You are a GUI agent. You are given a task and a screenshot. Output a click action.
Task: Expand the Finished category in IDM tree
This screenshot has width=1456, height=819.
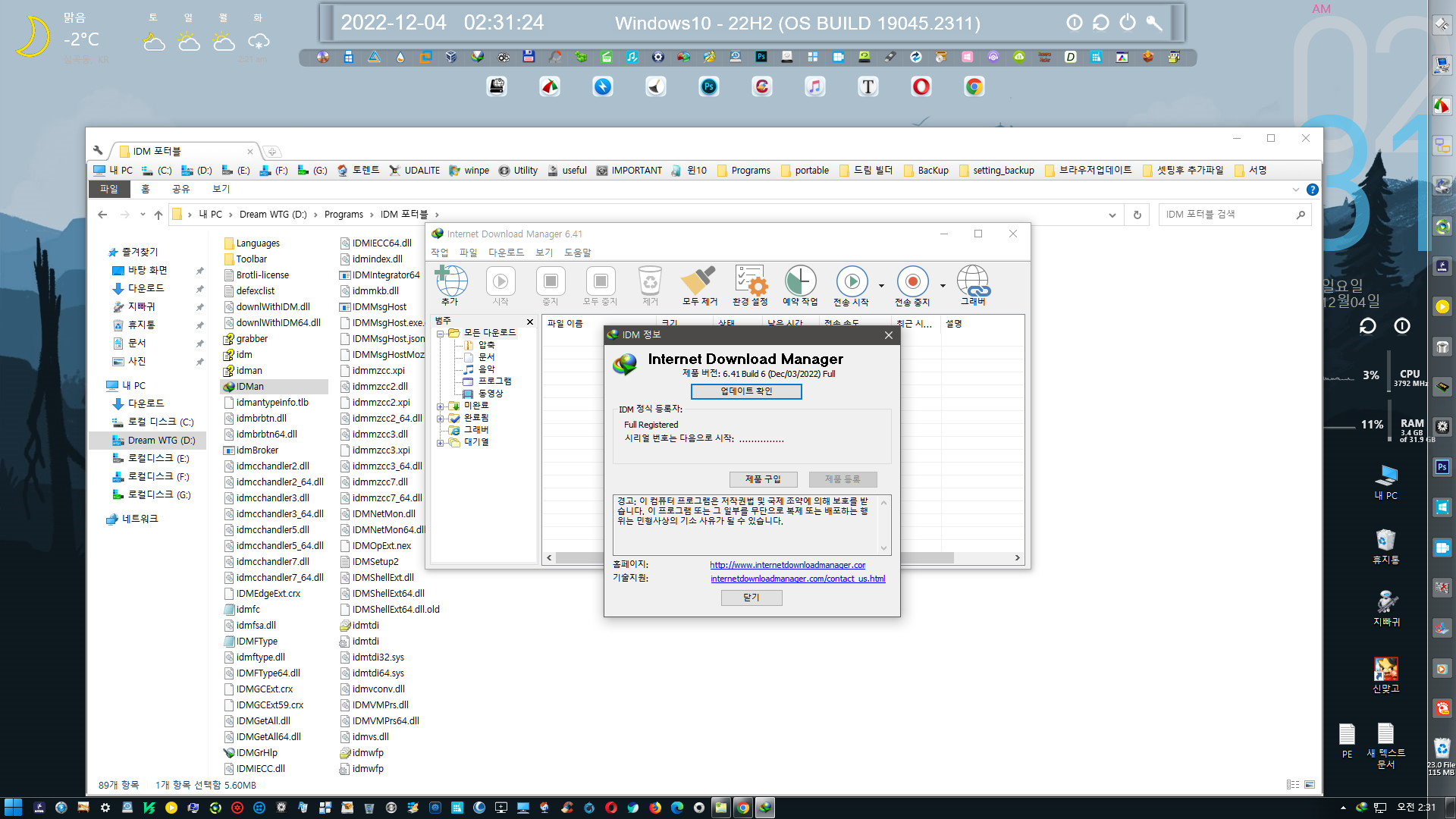pos(440,418)
